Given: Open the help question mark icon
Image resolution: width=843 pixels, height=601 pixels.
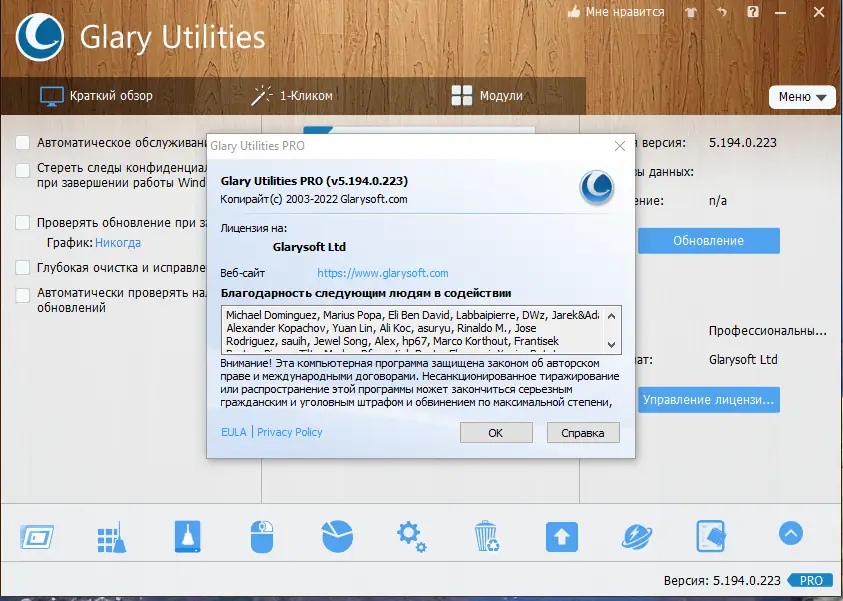Looking at the screenshot, I should point(753,12).
